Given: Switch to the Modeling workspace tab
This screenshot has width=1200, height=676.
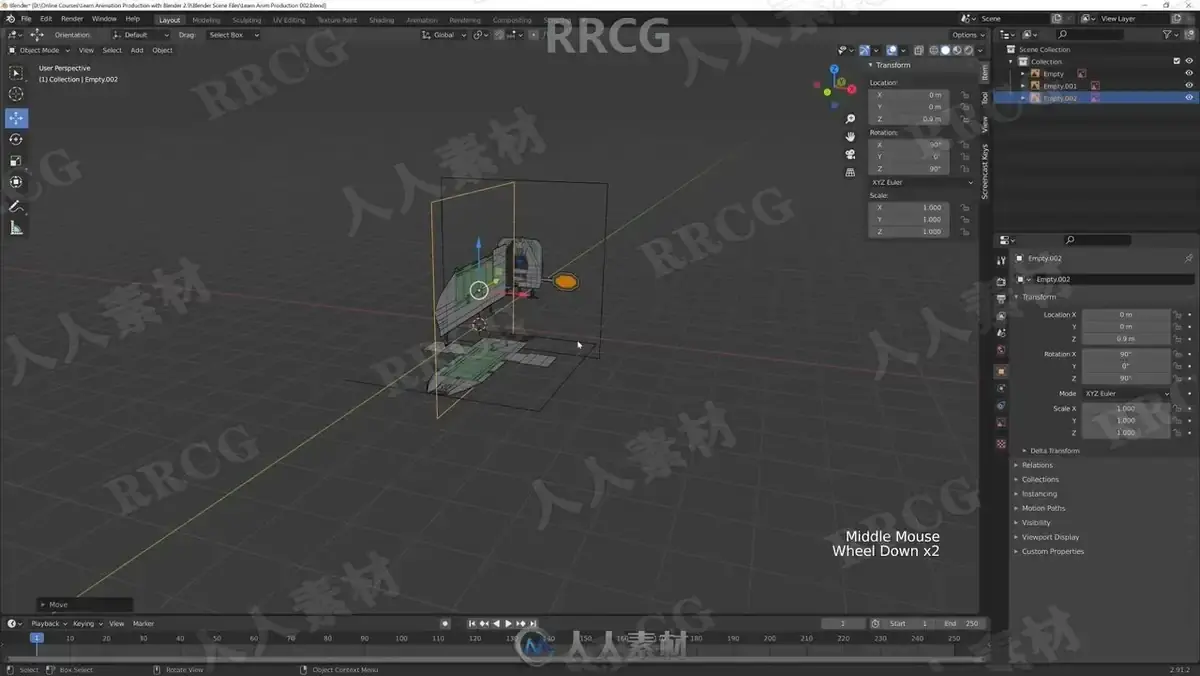Looking at the screenshot, I should point(206,20).
